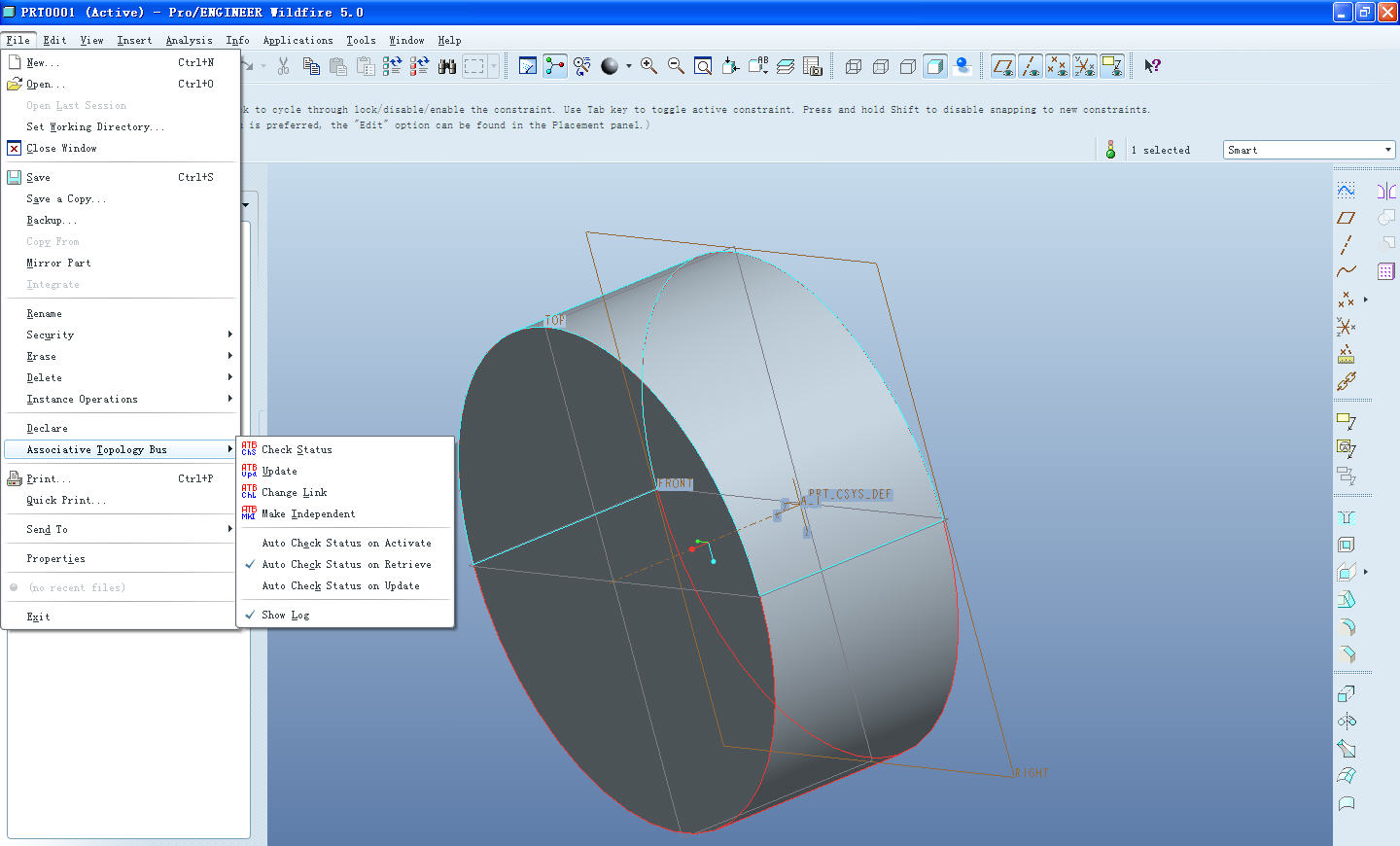Toggle annotation element display

(1112, 66)
